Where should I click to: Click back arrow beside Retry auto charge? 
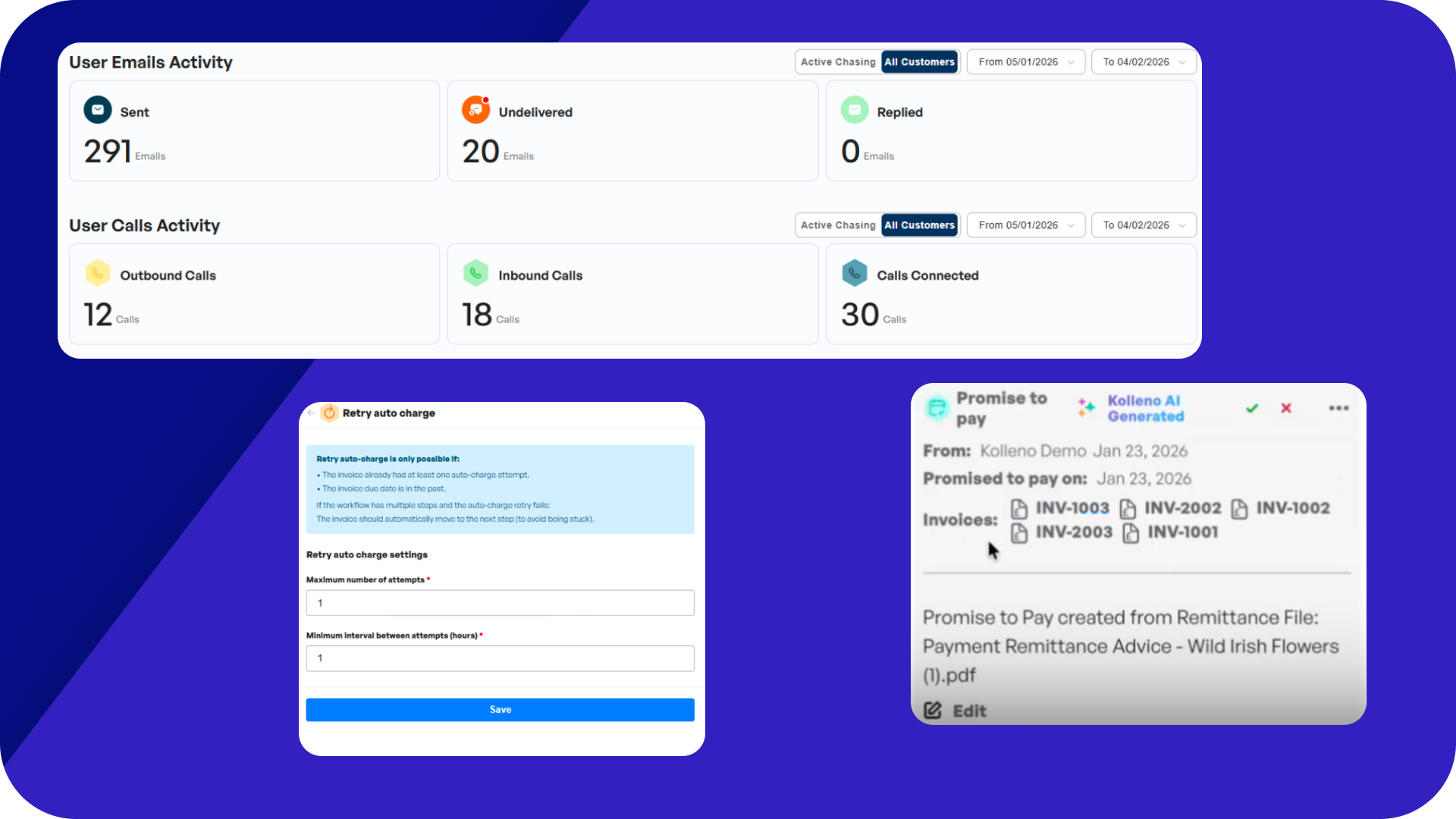coord(312,413)
